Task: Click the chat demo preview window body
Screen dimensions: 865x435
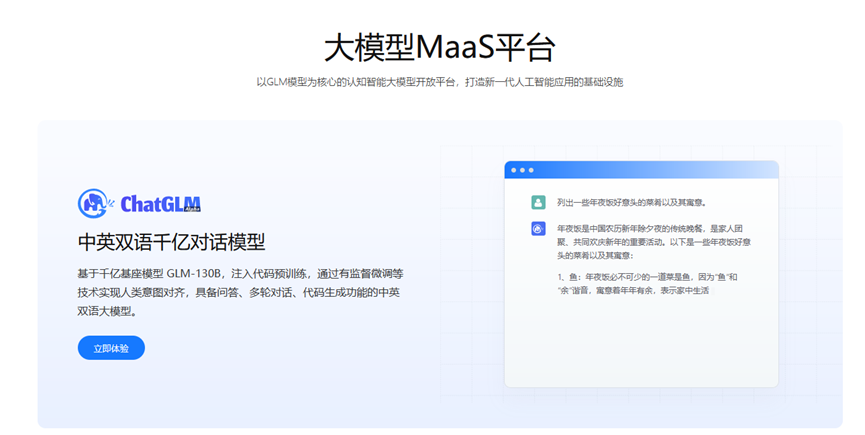Action: (x=641, y=282)
